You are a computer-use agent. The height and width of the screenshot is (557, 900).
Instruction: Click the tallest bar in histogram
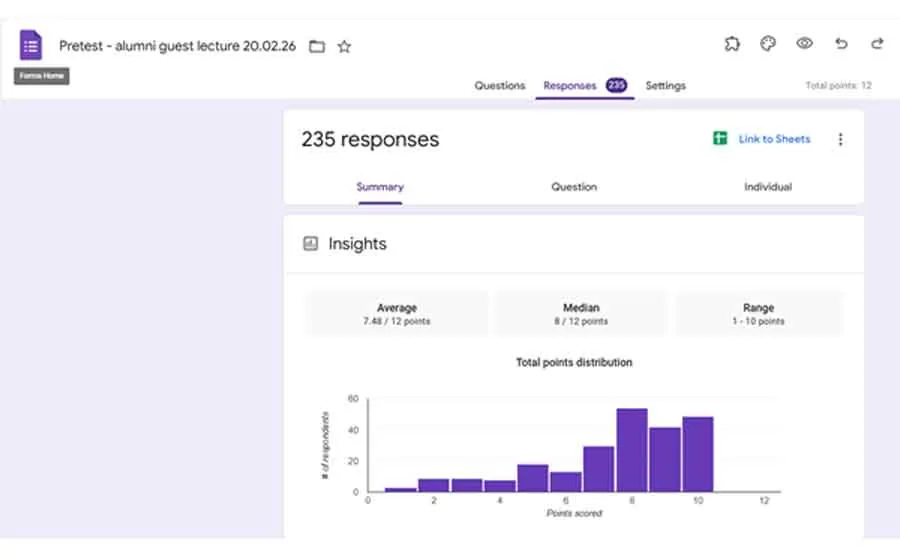click(631, 450)
